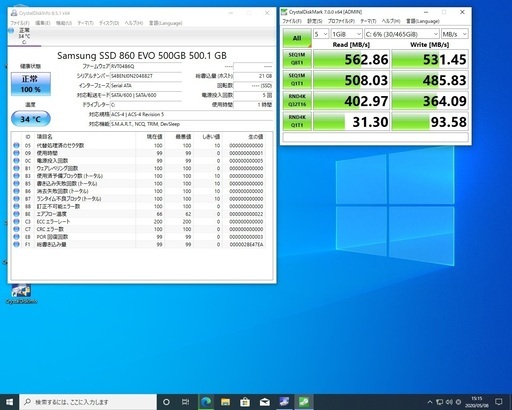
Task: Run the SEQ1M Q1T1 test
Action: coord(297,79)
